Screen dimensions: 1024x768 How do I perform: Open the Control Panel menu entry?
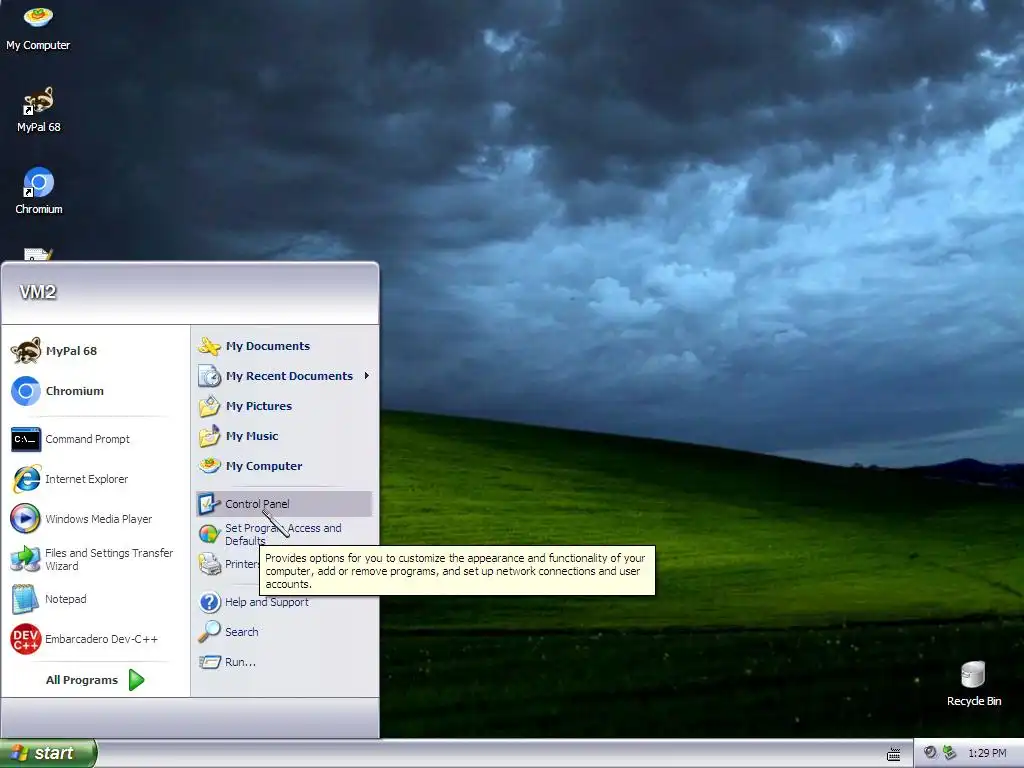tap(284, 504)
